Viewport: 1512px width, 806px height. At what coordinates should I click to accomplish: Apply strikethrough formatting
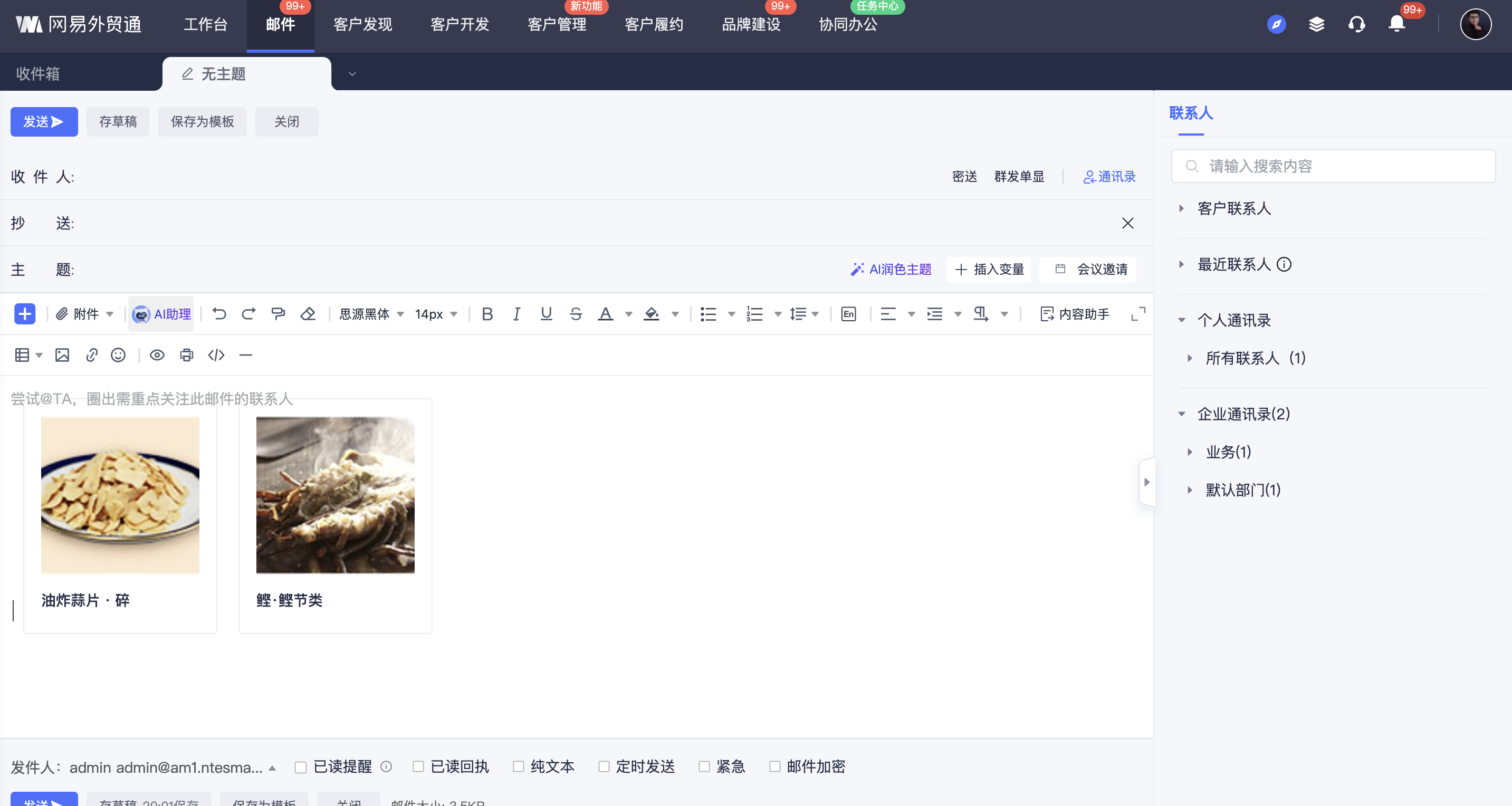pyautogui.click(x=575, y=314)
